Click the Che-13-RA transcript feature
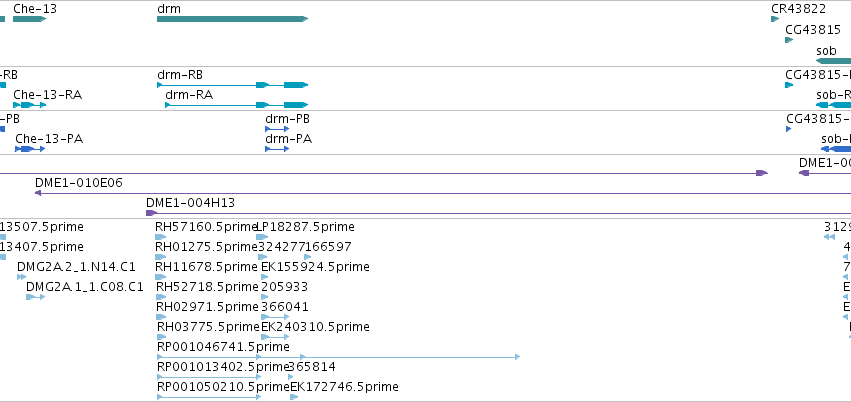The image size is (851, 402). (x=29, y=105)
